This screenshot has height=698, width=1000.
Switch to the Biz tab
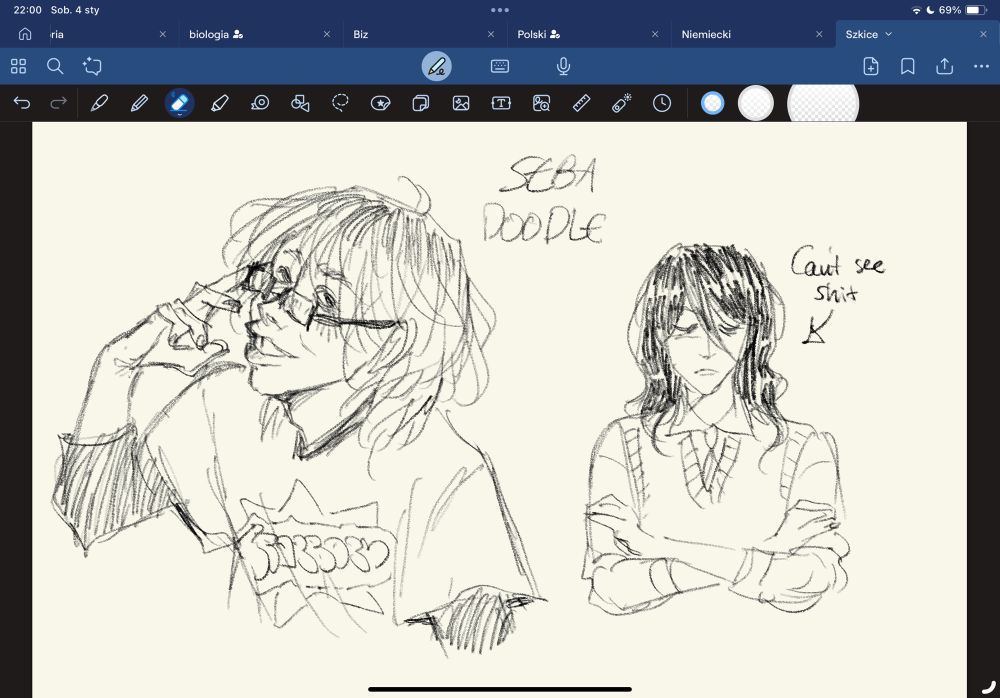(x=360, y=34)
